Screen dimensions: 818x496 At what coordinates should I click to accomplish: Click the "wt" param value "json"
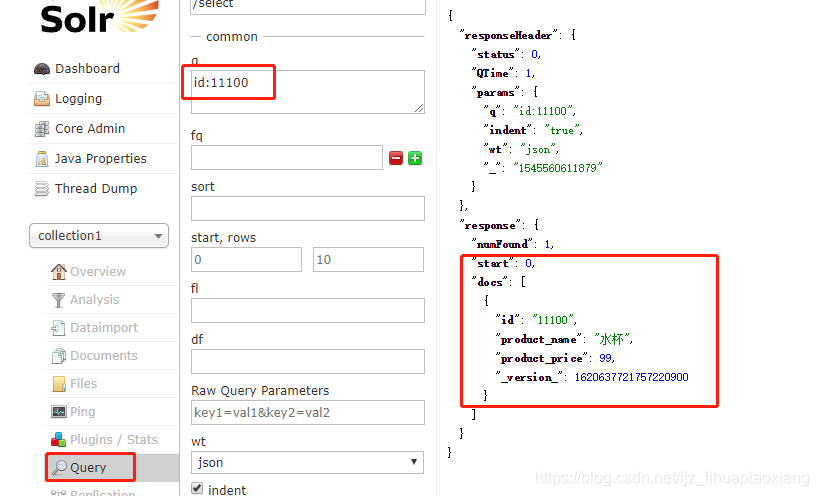pos(537,150)
